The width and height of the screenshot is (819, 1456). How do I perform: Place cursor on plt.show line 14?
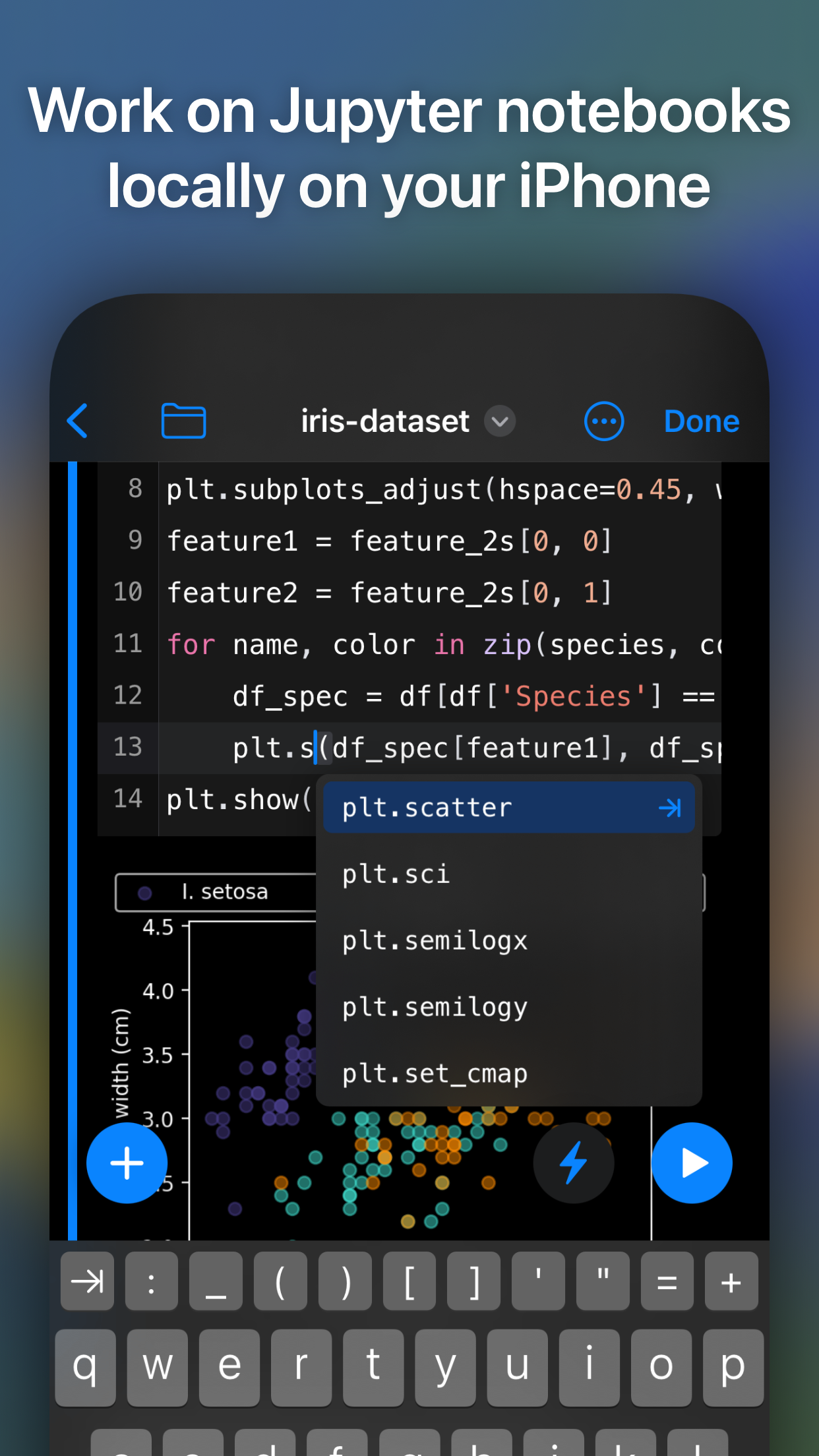239,799
